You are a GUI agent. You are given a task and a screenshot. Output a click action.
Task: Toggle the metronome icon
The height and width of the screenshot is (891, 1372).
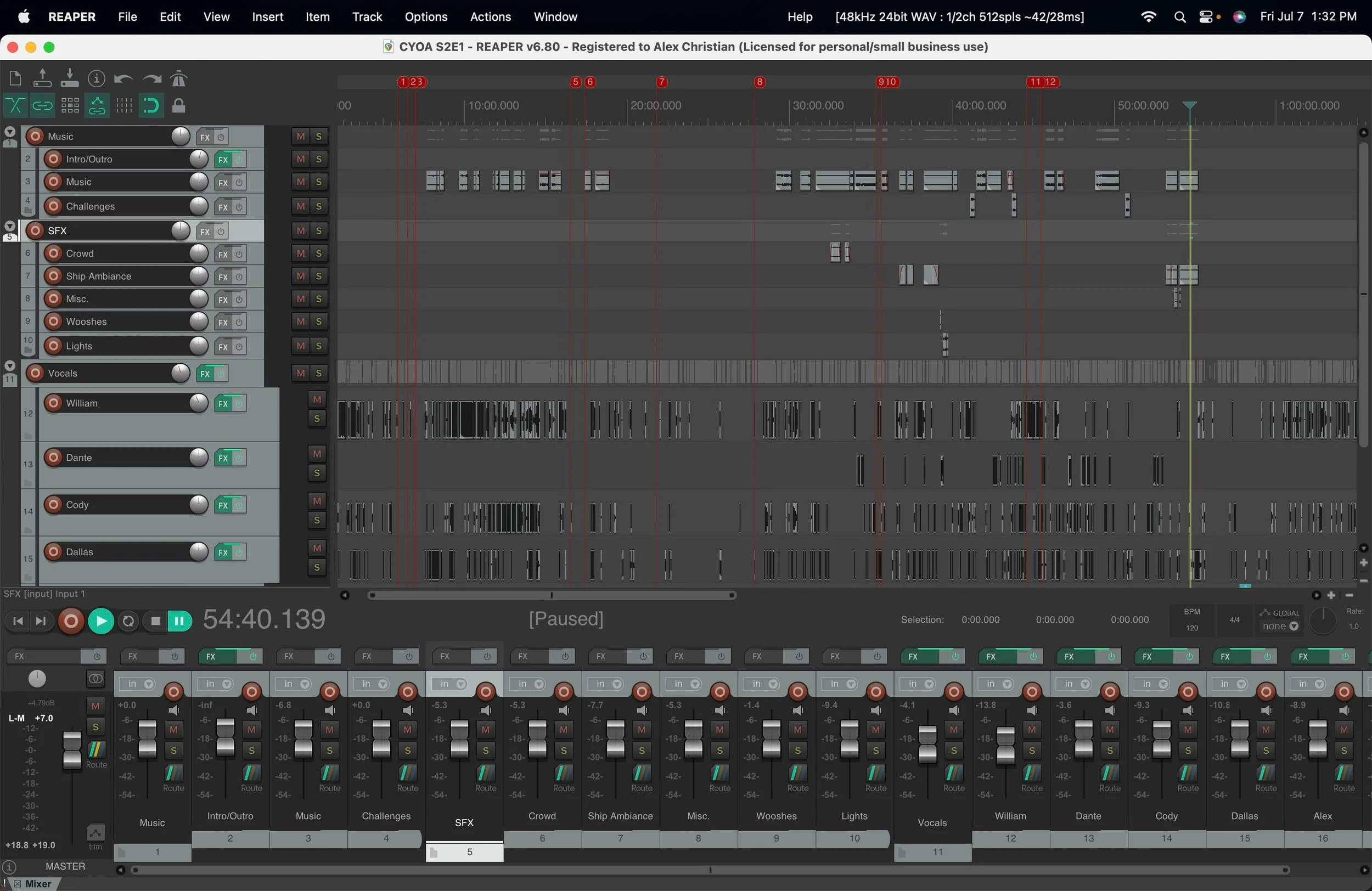pyautogui.click(x=178, y=78)
